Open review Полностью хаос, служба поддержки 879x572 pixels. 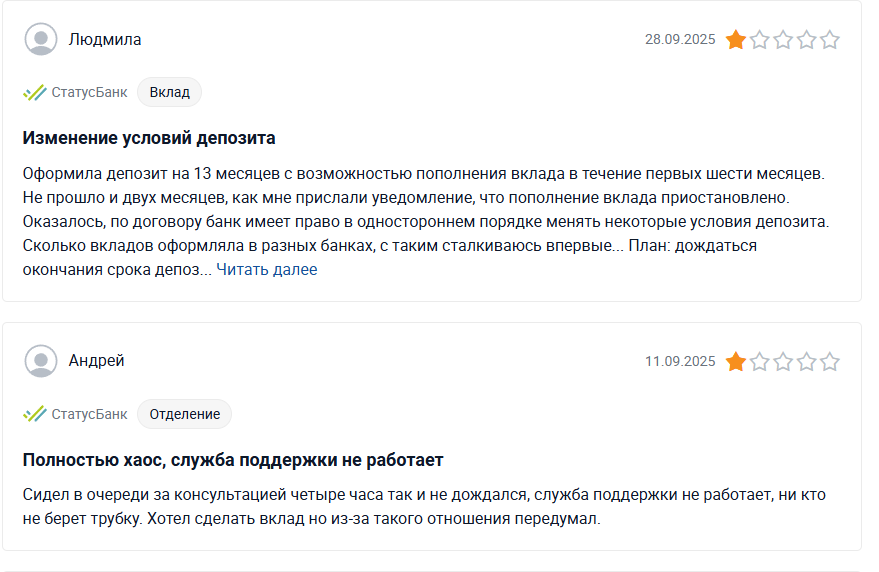pyautogui.click(x=233, y=460)
